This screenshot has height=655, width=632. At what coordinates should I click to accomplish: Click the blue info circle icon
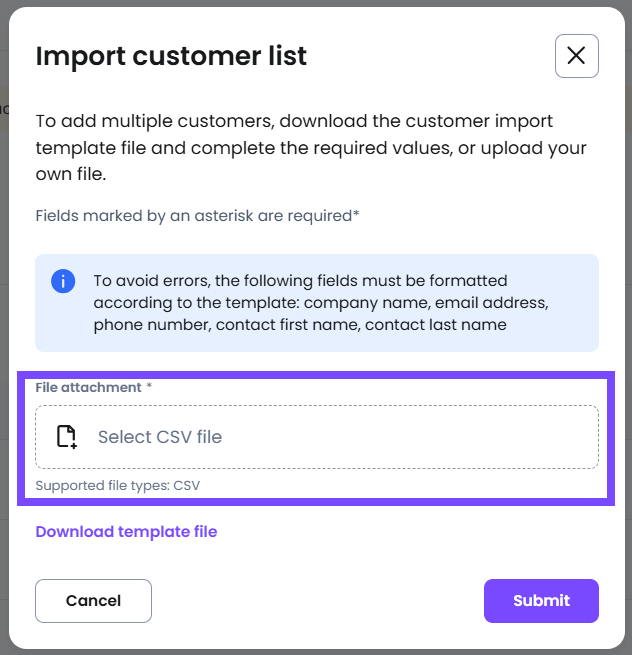pyautogui.click(x=63, y=281)
